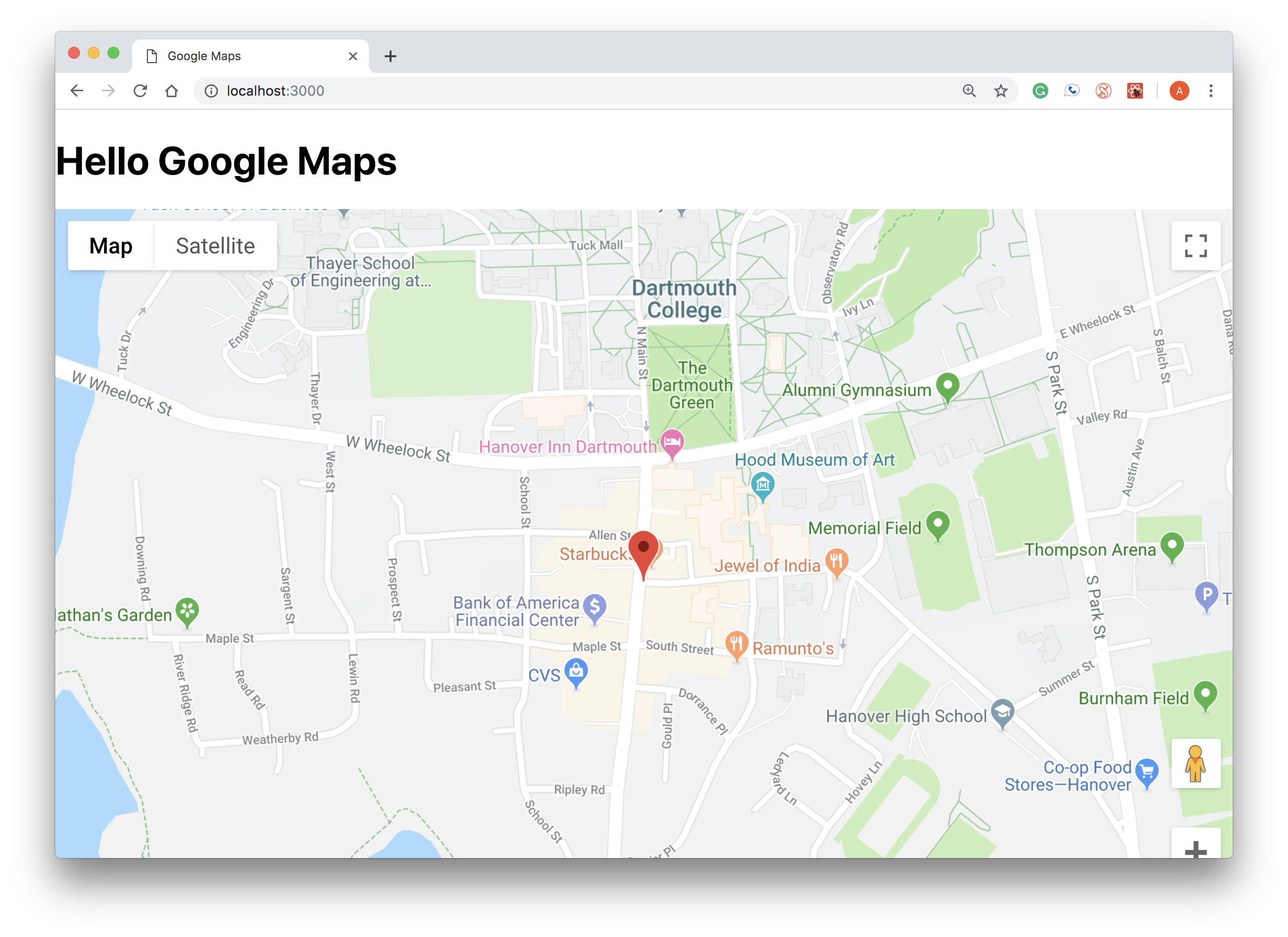Screen dimensions: 1288x937
Task: Bookmark this page with star icon
Action: [x=1001, y=91]
